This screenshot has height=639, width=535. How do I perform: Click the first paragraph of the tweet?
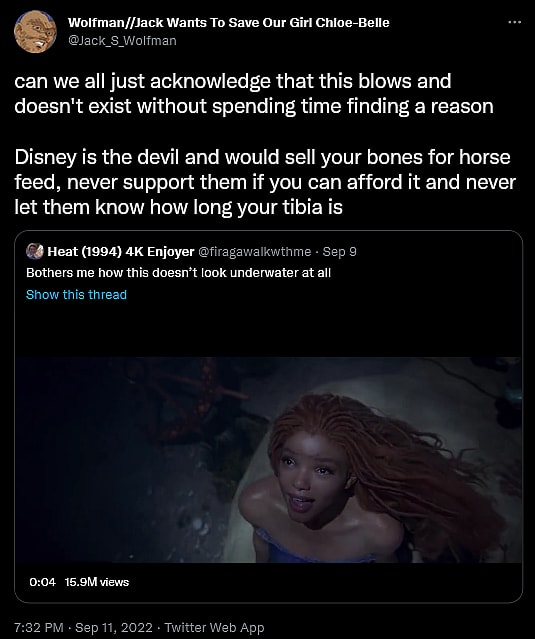253,93
